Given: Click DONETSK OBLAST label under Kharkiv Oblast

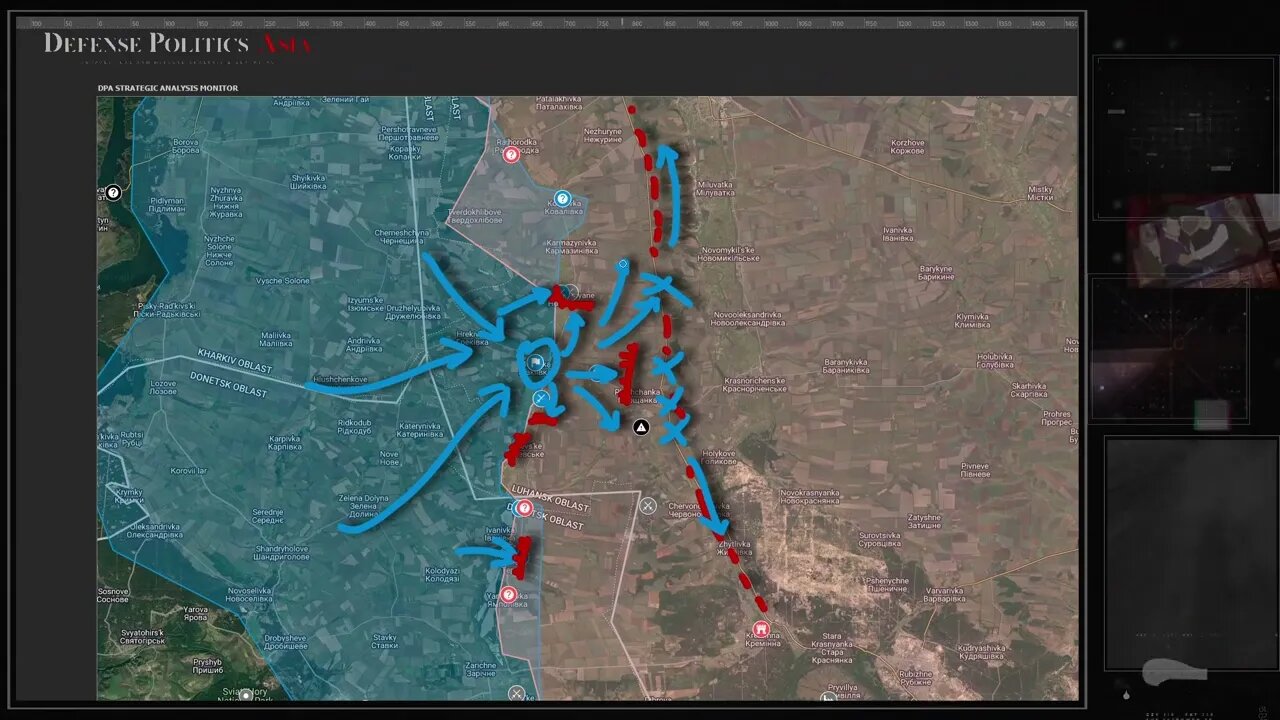Looking at the screenshot, I should pyautogui.click(x=229, y=384).
